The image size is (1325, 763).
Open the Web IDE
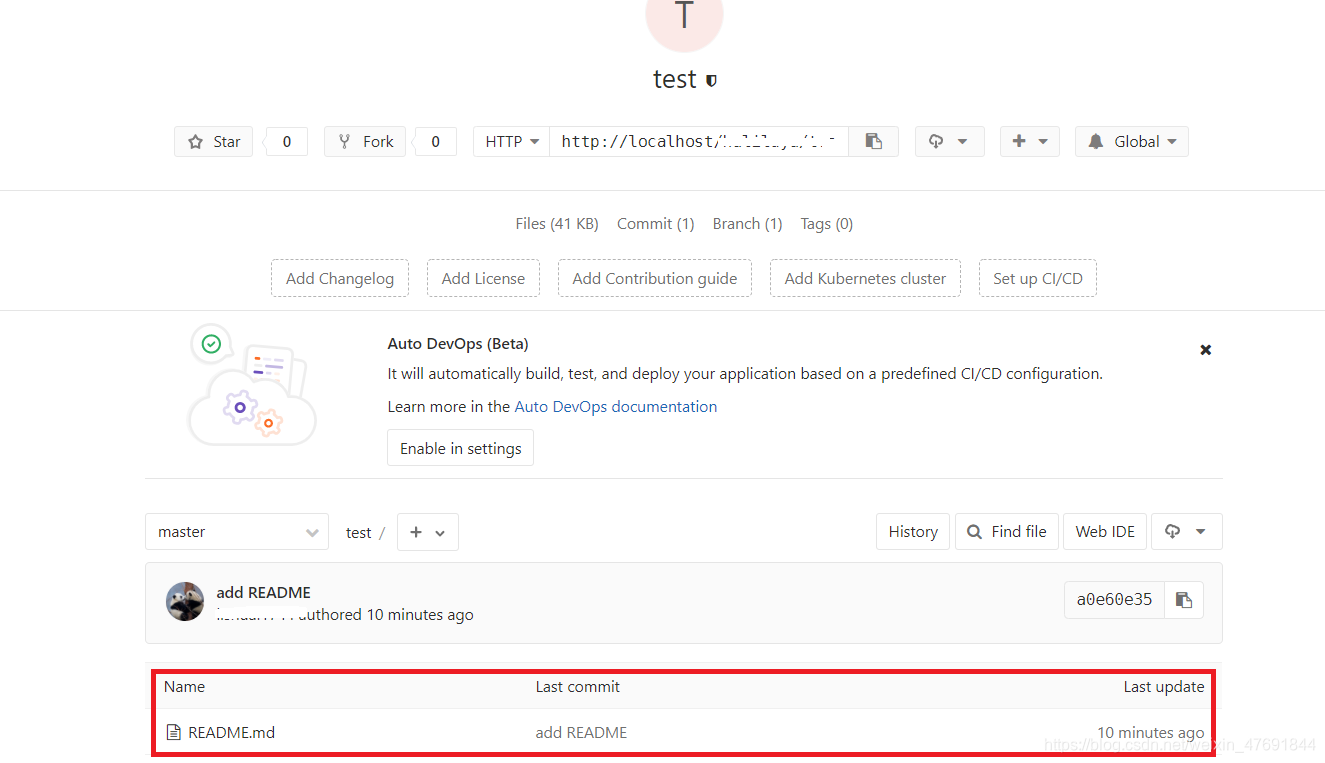click(1105, 532)
